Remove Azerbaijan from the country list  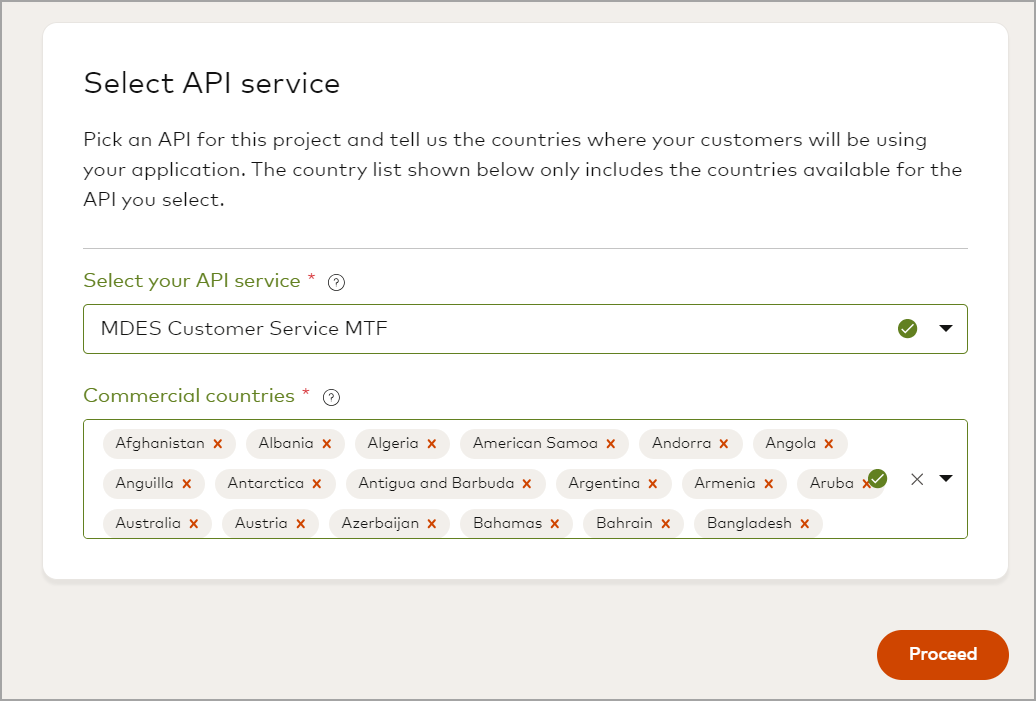click(x=432, y=524)
